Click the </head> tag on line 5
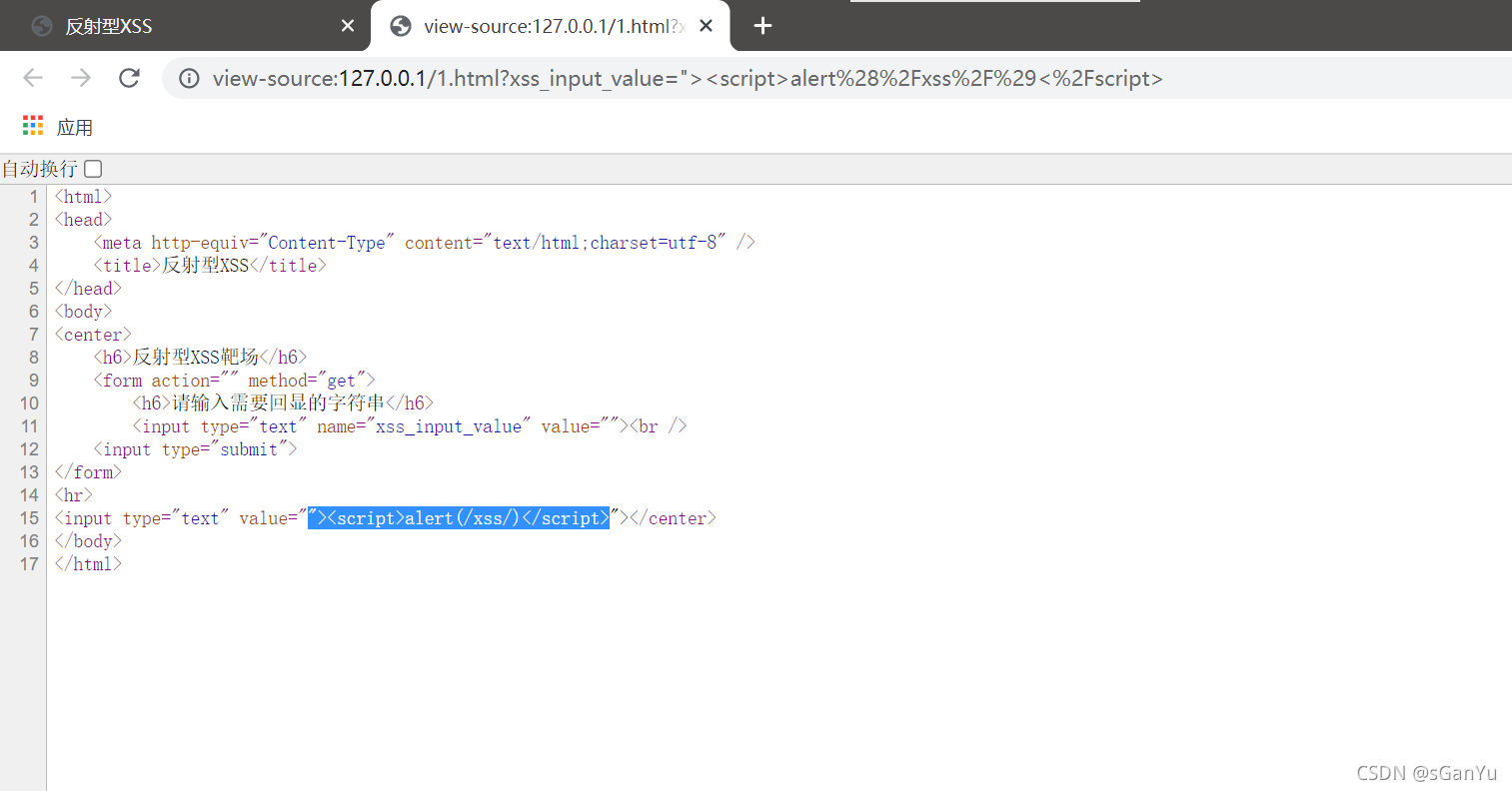The height and width of the screenshot is (791, 1512). (88, 289)
